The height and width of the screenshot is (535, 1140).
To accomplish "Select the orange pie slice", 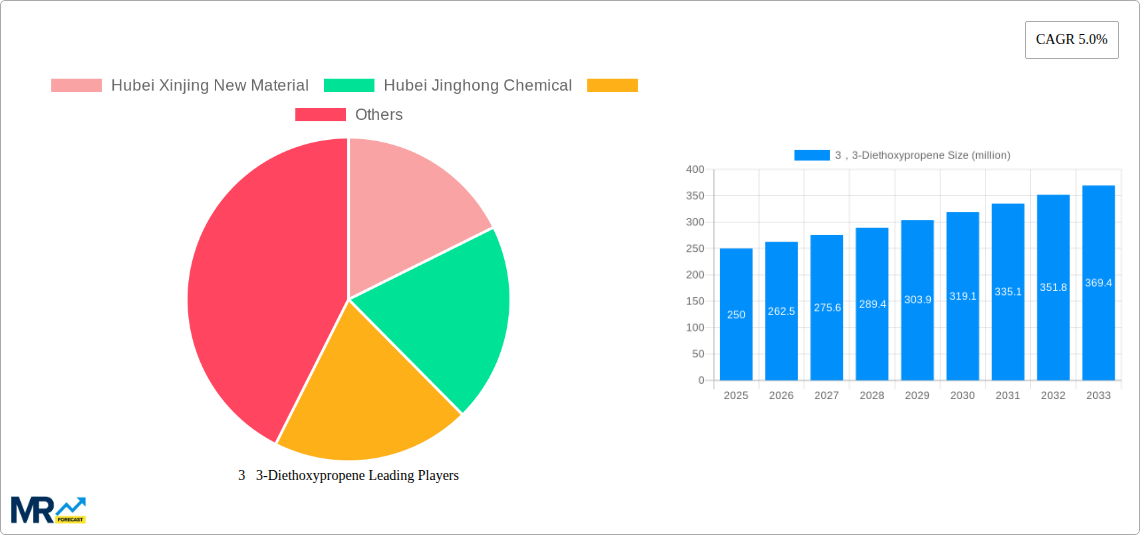I will pyautogui.click(x=360, y=400).
